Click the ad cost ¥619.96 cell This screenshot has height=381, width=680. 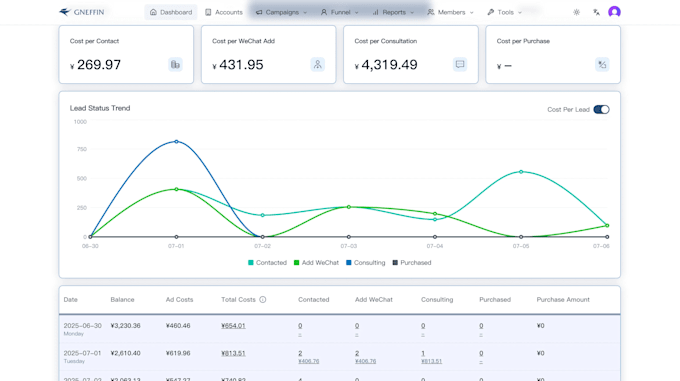[178, 353]
